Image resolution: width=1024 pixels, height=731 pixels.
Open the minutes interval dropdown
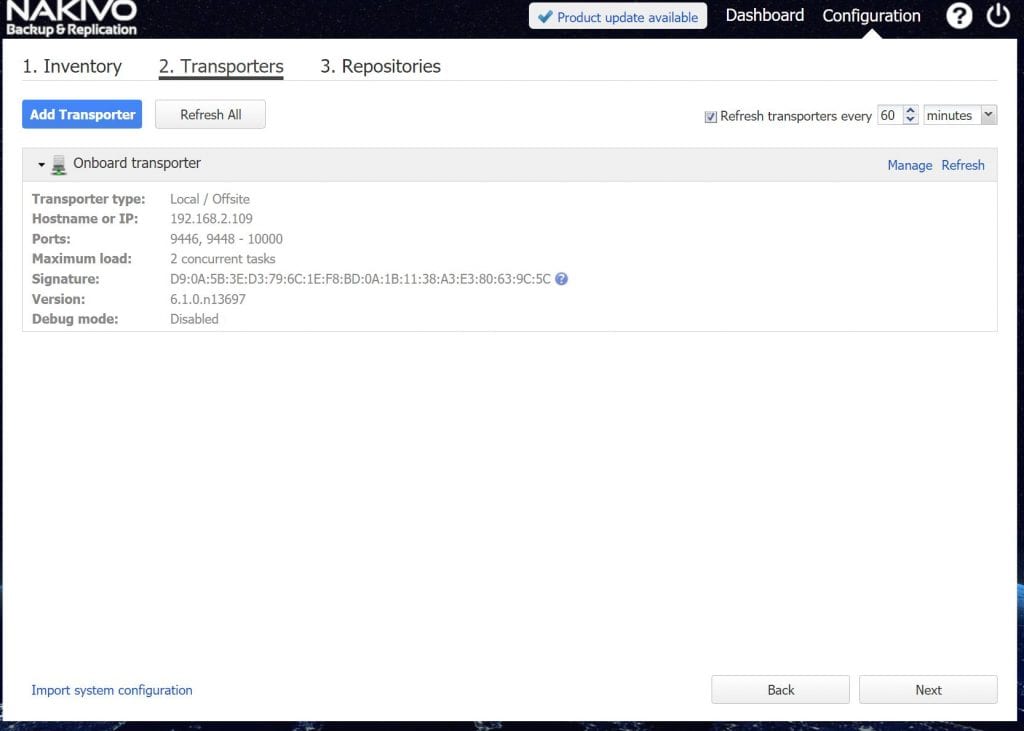(x=960, y=115)
